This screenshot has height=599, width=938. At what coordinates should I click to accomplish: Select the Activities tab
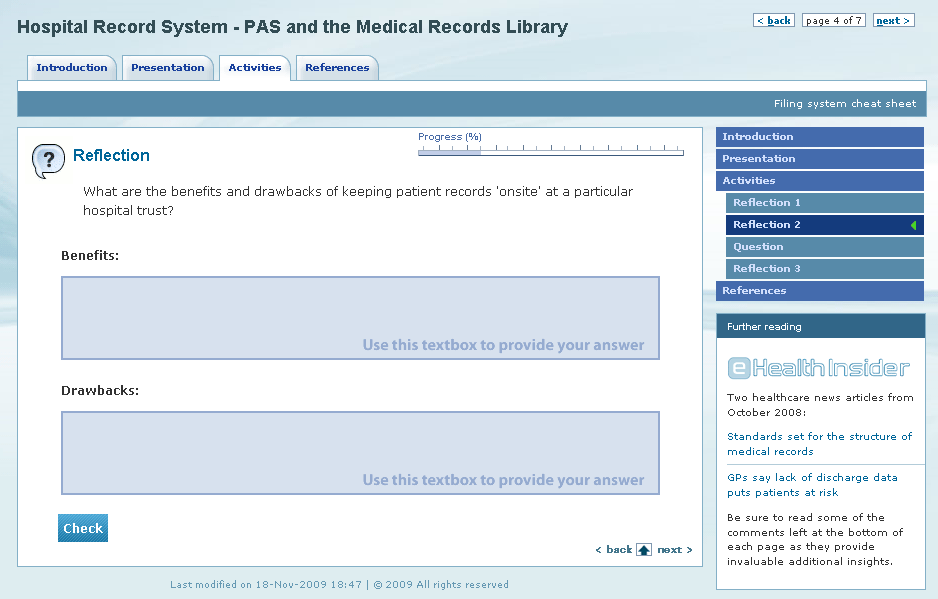pos(255,68)
